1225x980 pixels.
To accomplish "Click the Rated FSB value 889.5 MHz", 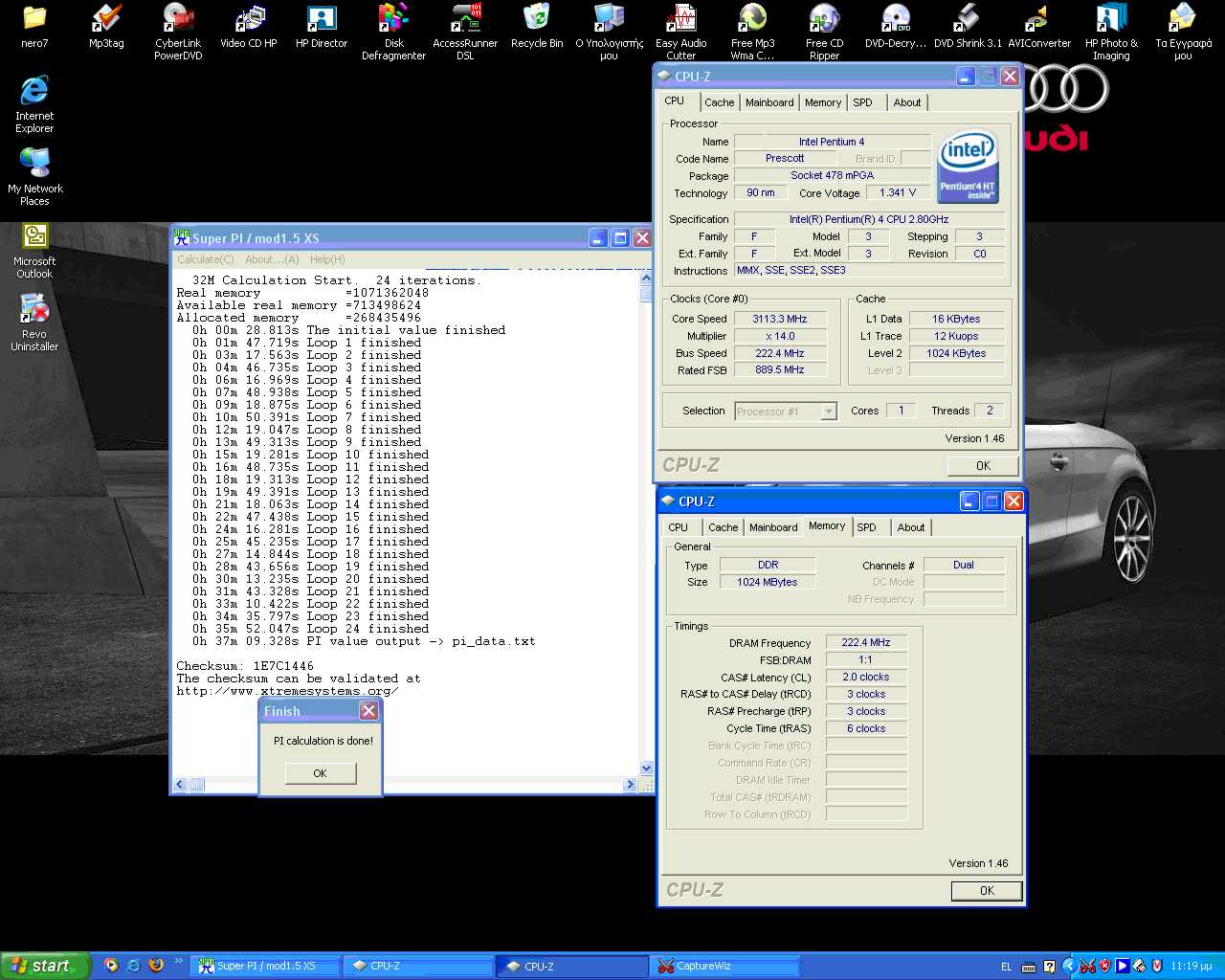I will click(780, 370).
